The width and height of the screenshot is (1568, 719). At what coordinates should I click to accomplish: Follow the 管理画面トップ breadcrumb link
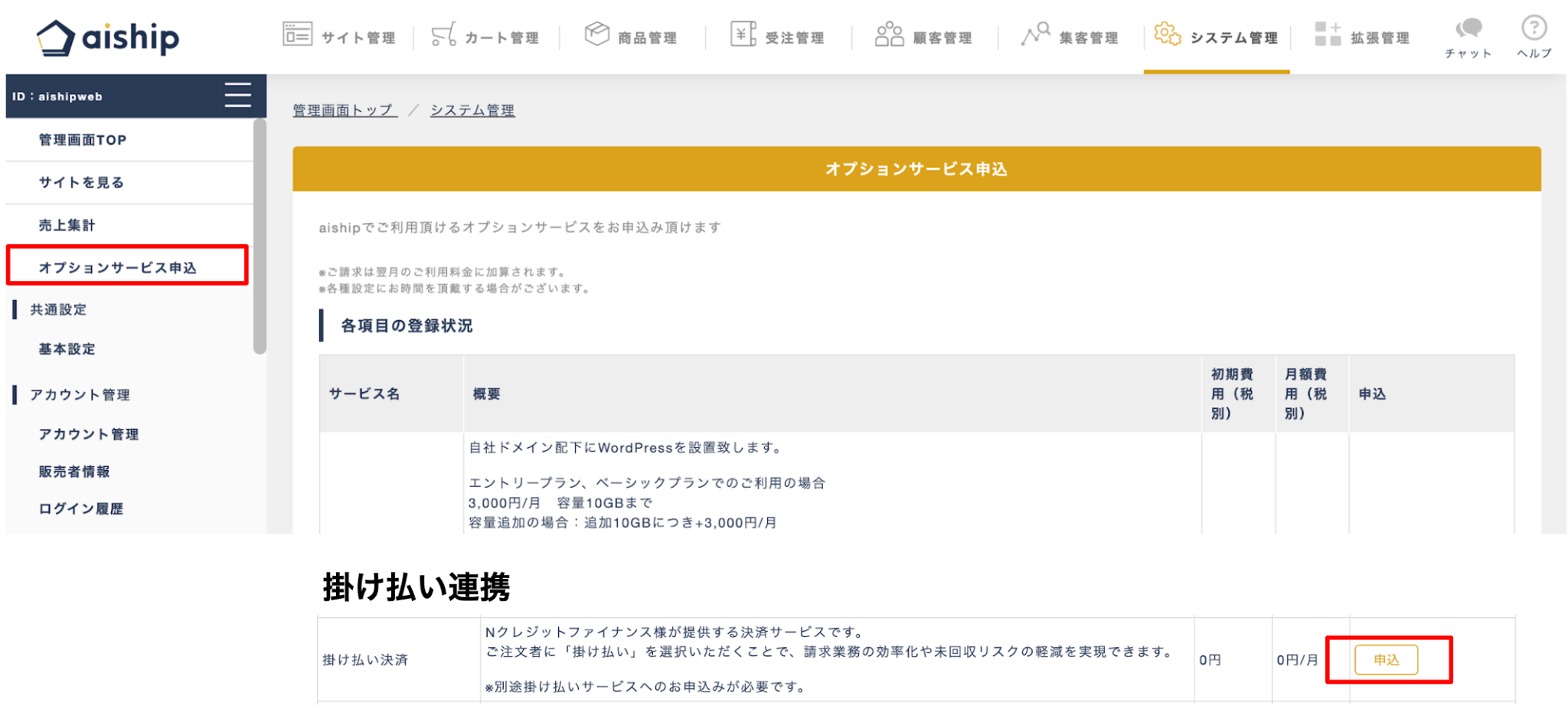tap(345, 110)
